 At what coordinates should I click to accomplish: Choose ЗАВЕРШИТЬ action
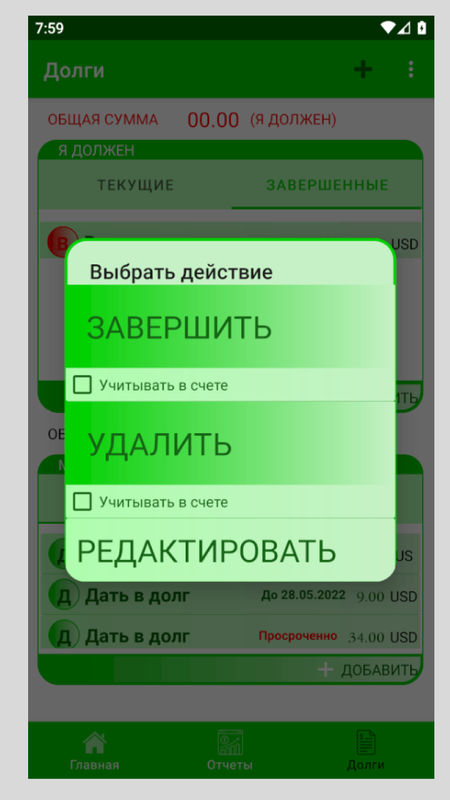click(x=230, y=327)
